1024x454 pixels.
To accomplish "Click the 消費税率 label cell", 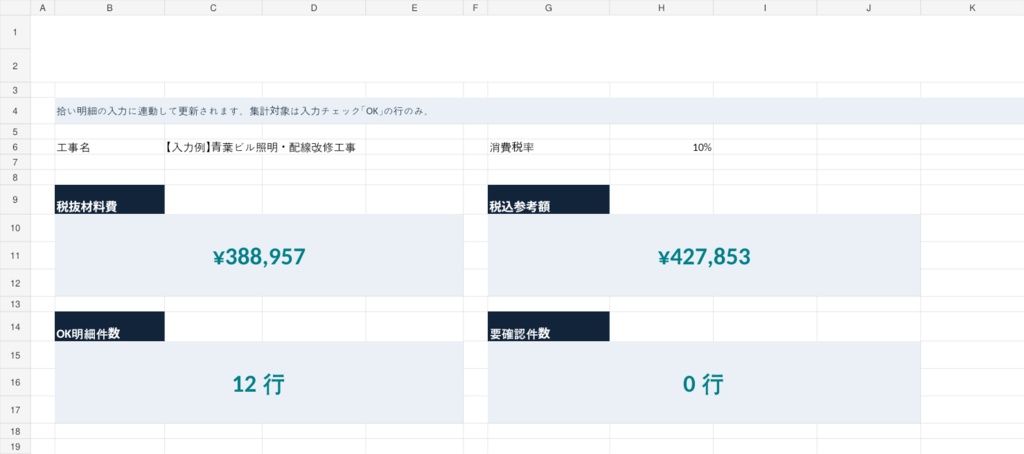I will pyautogui.click(x=549, y=147).
